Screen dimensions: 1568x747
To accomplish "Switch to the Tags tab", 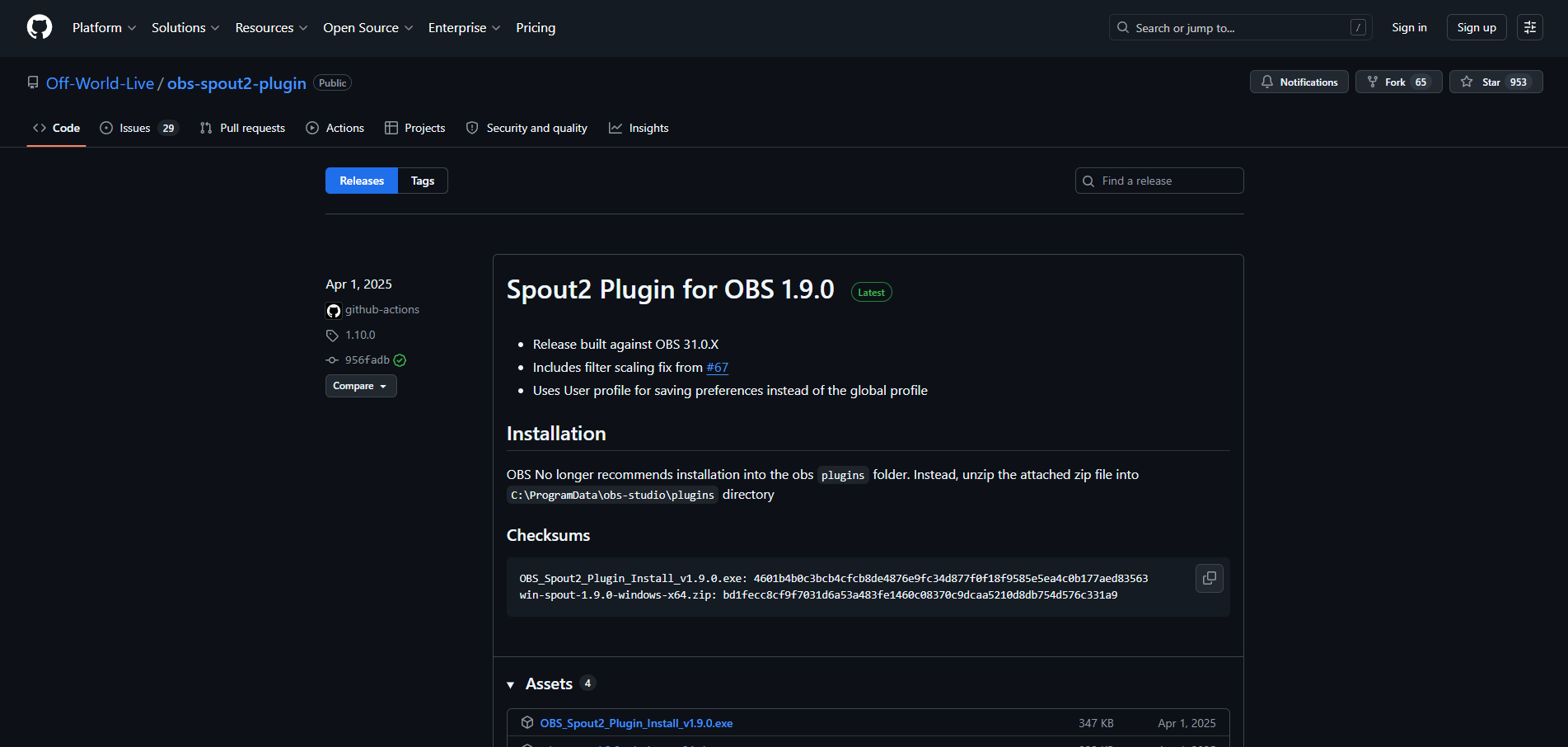I will (423, 181).
